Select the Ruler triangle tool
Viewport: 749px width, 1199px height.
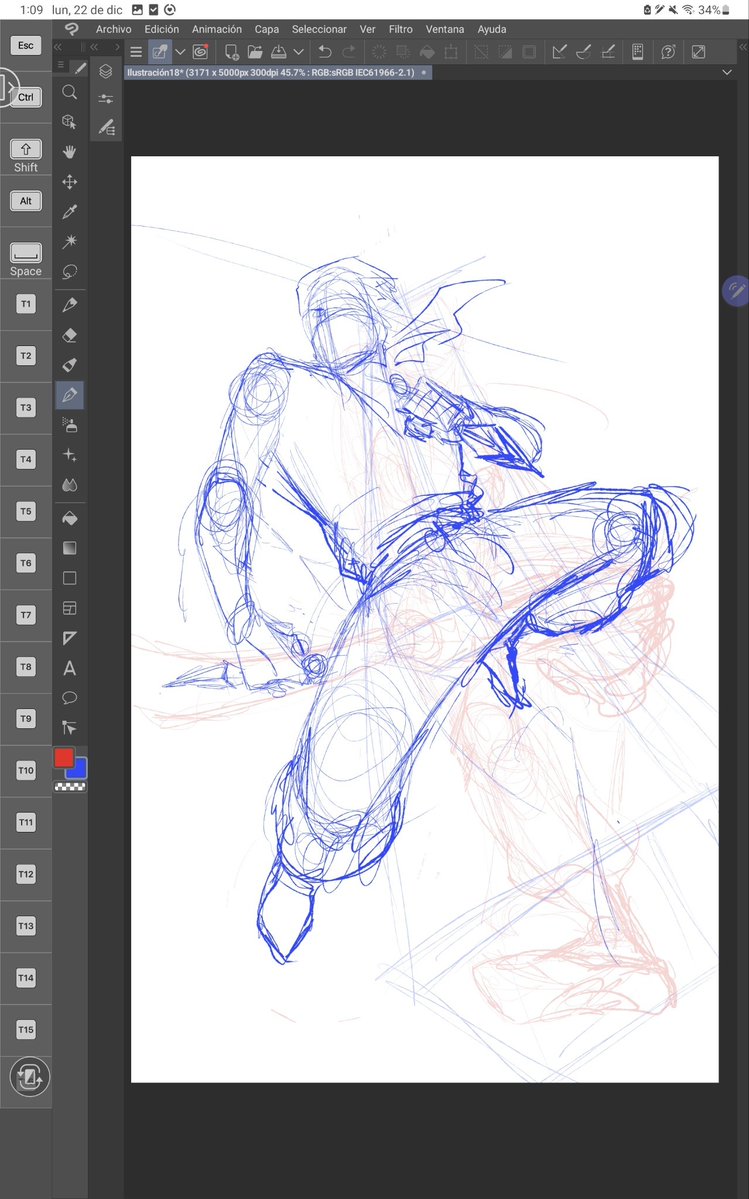(x=70, y=638)
